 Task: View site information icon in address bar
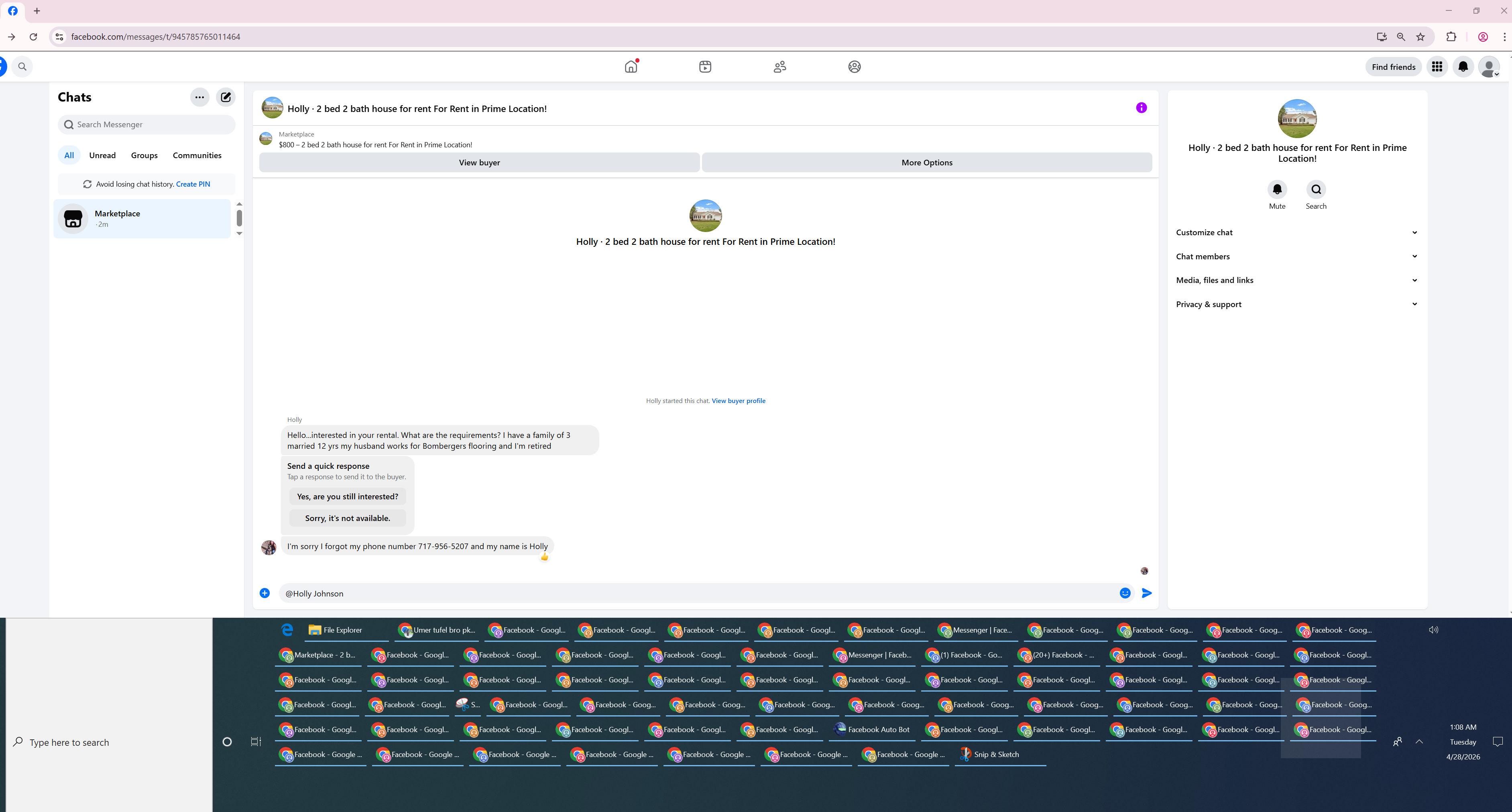click(59, 37)
